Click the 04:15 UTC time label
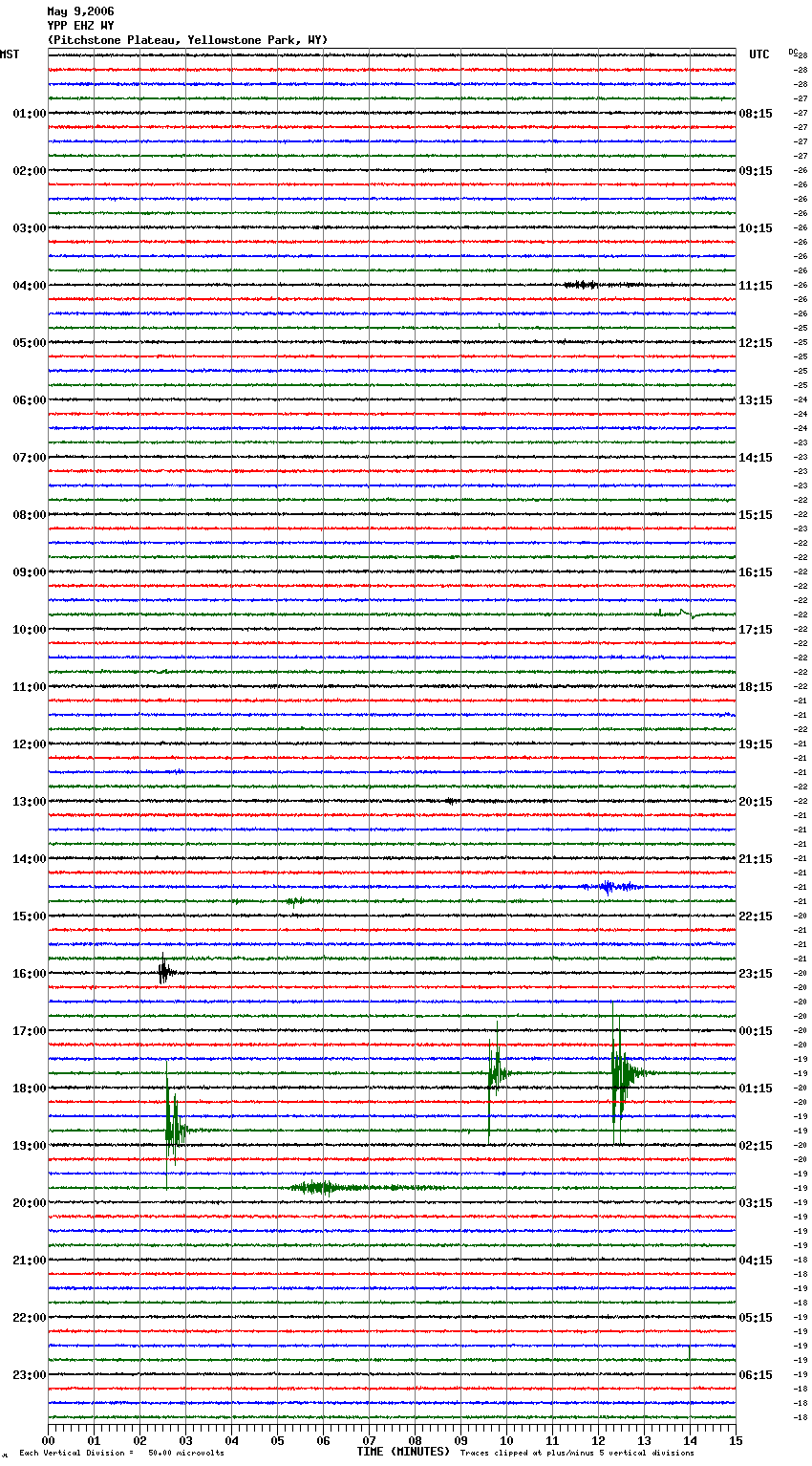Screen dimensions: 812x1466 click(756, 1261)
